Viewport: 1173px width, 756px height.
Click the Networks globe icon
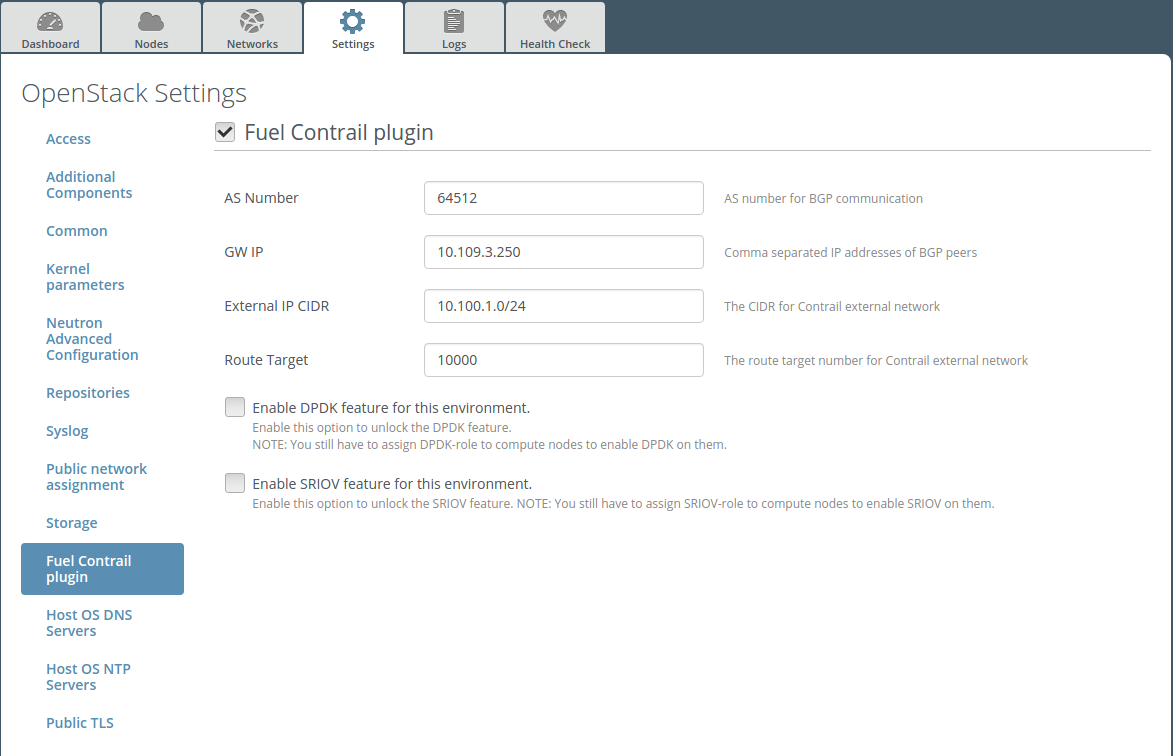pyautogui.click(x=252, y=22)
